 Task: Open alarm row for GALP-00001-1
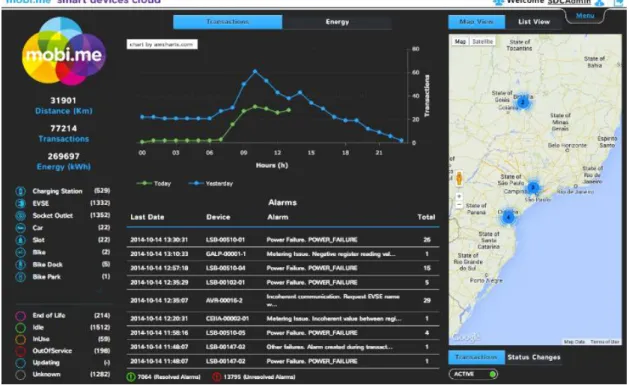point(283,254)
